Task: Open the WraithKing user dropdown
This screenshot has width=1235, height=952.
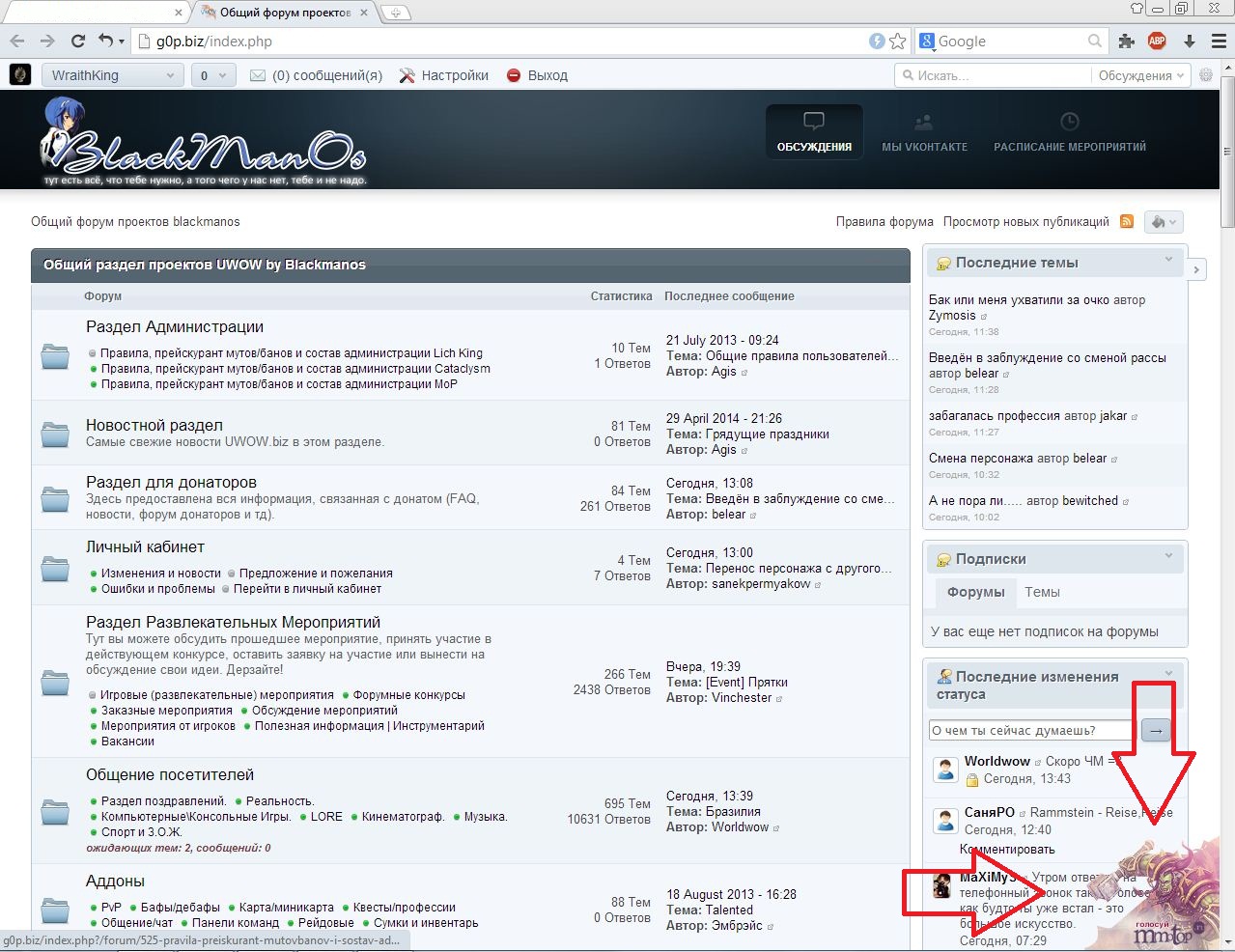Action: click(111, 75)
